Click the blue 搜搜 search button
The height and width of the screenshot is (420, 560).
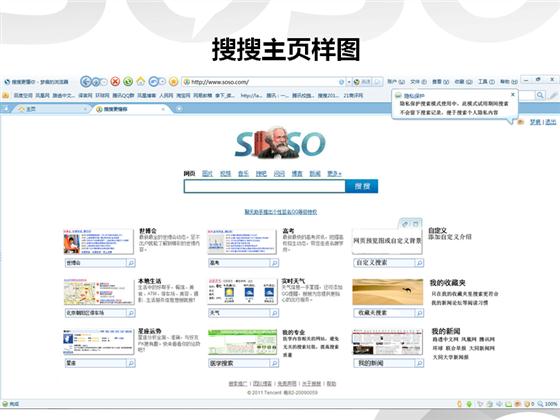click(362, 186)
